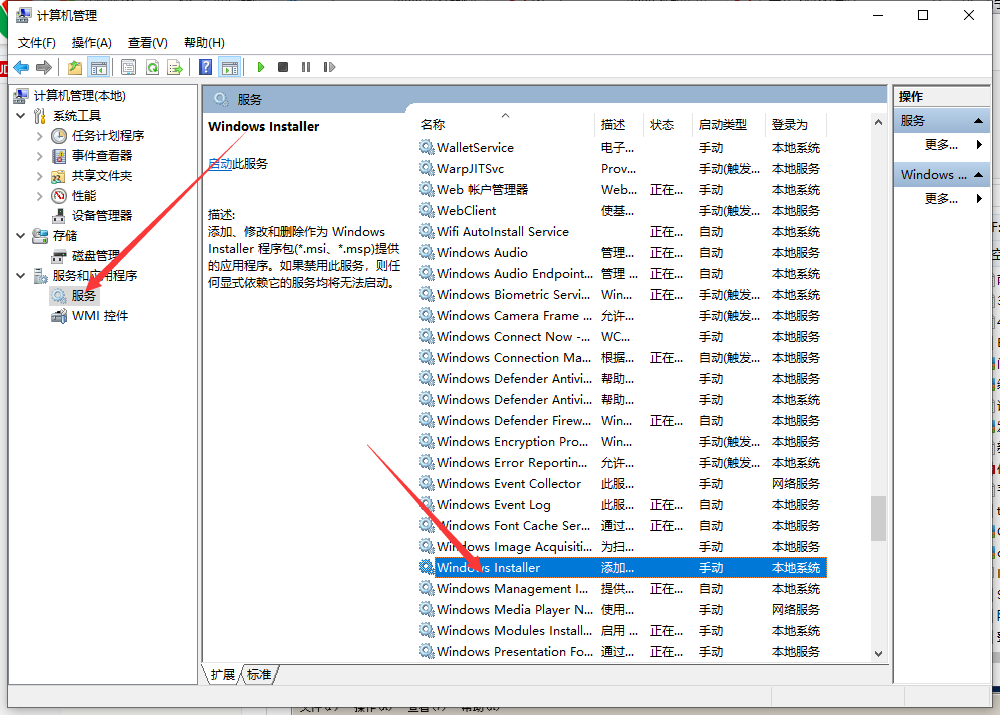Screen dimensions: 1000x715
Task: Click the Back arrow toolbar icon
Action: [x=20, y=67]
